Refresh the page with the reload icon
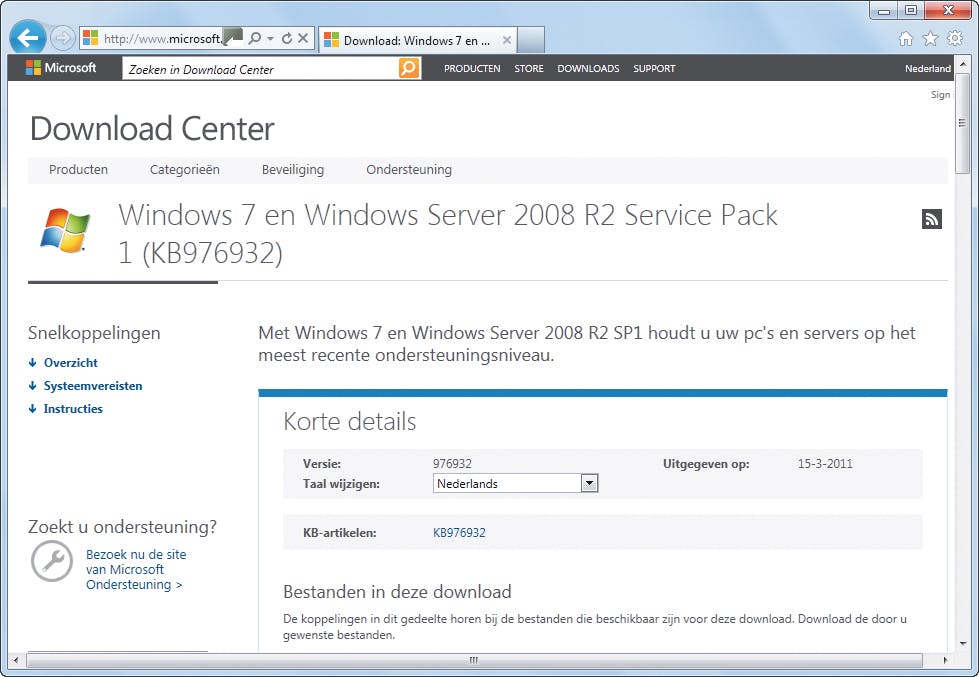The height and width of the screenshot is (677, 979). click(x=287, y=39)
